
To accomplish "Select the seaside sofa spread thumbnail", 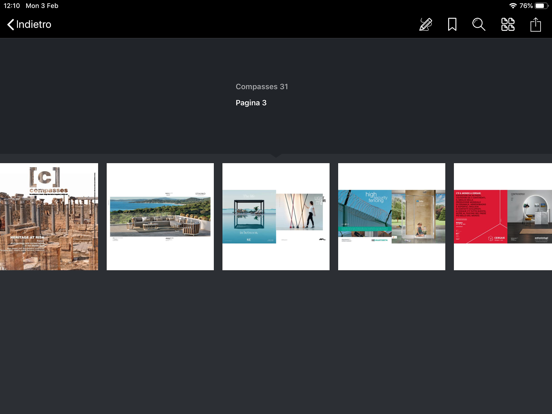I will (160, 217).
